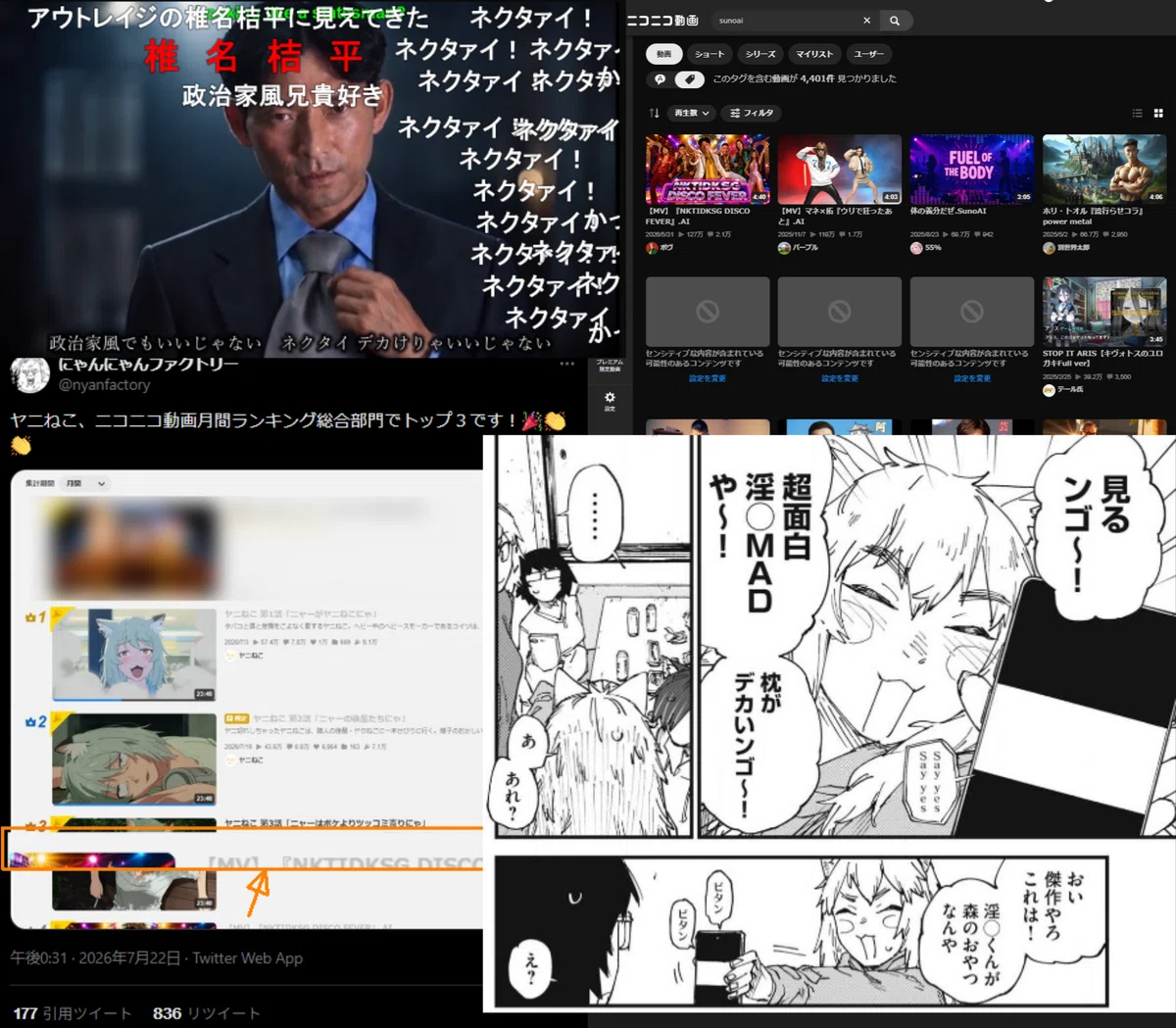Viewport: 1176px width, 1028px height.
Task: Open uploader 別世界太郎's avatar
Action: 1049,248
